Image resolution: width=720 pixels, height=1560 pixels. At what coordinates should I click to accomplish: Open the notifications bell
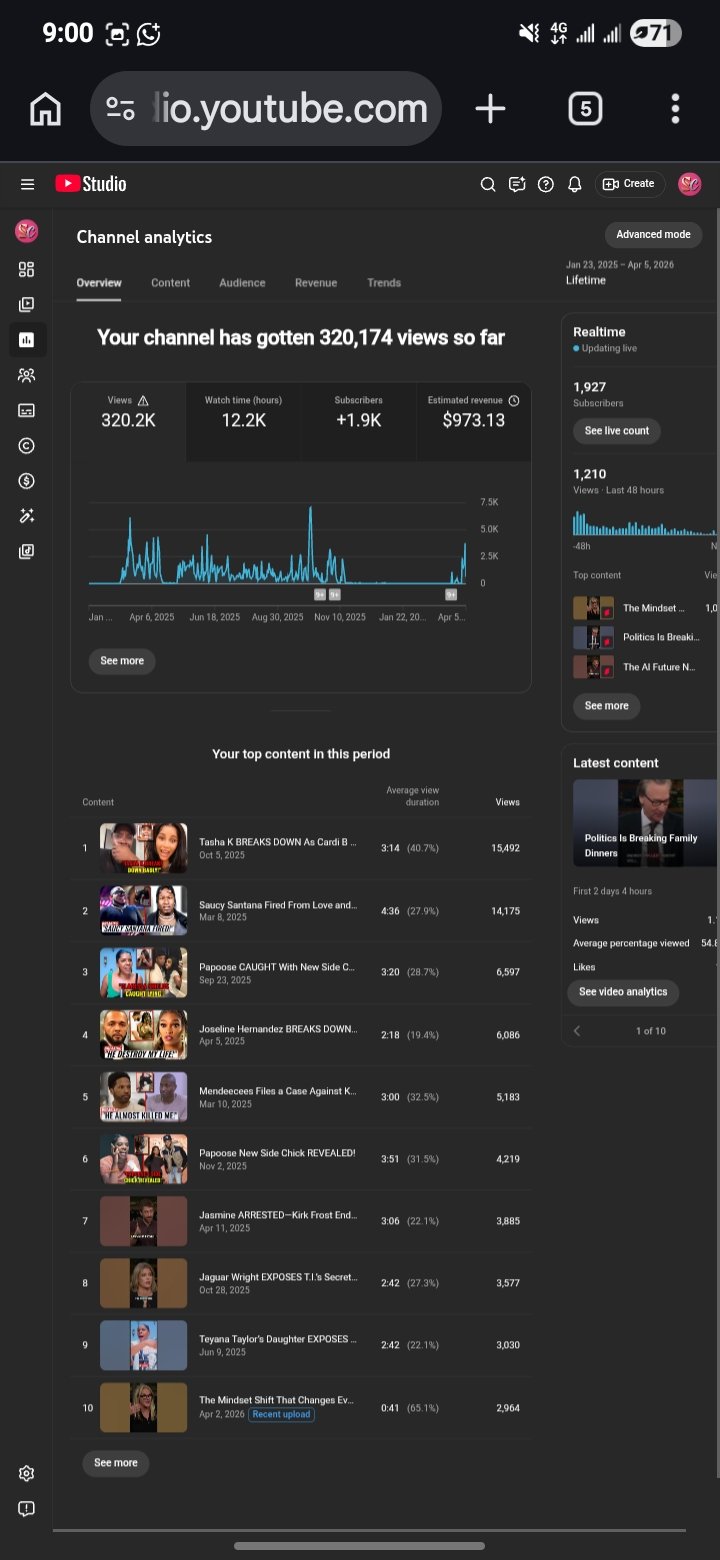click(x=575, y=184)
